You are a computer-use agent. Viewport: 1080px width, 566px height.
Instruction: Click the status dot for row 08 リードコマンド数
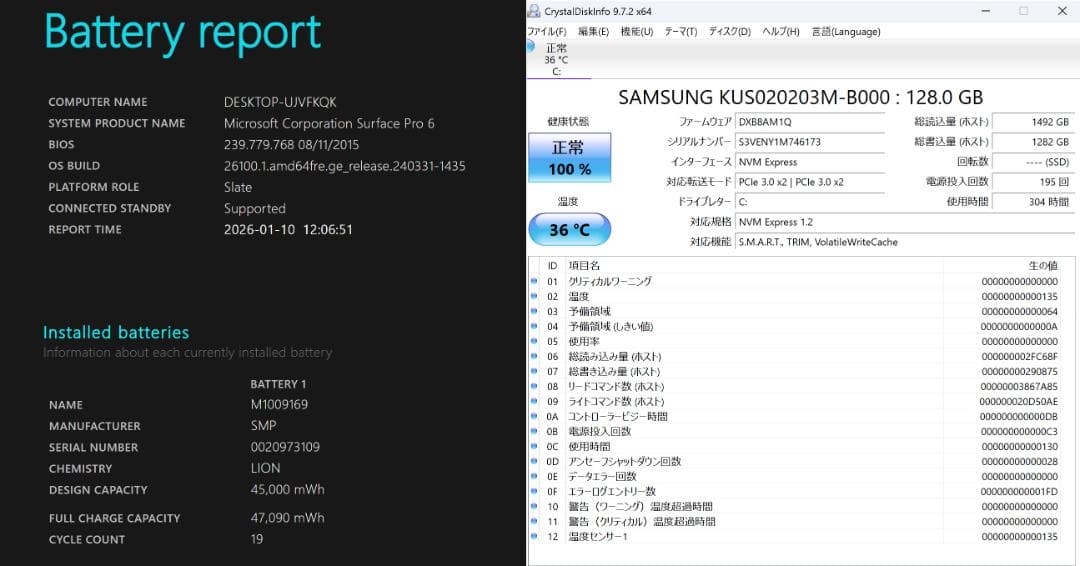[x=534, y=386]
